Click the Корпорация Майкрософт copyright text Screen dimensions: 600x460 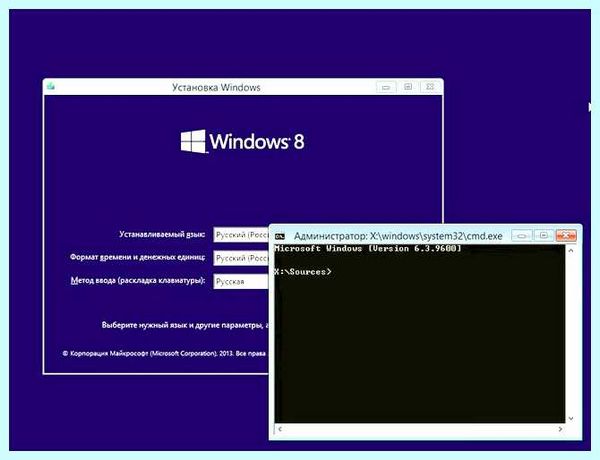point(164,353)
